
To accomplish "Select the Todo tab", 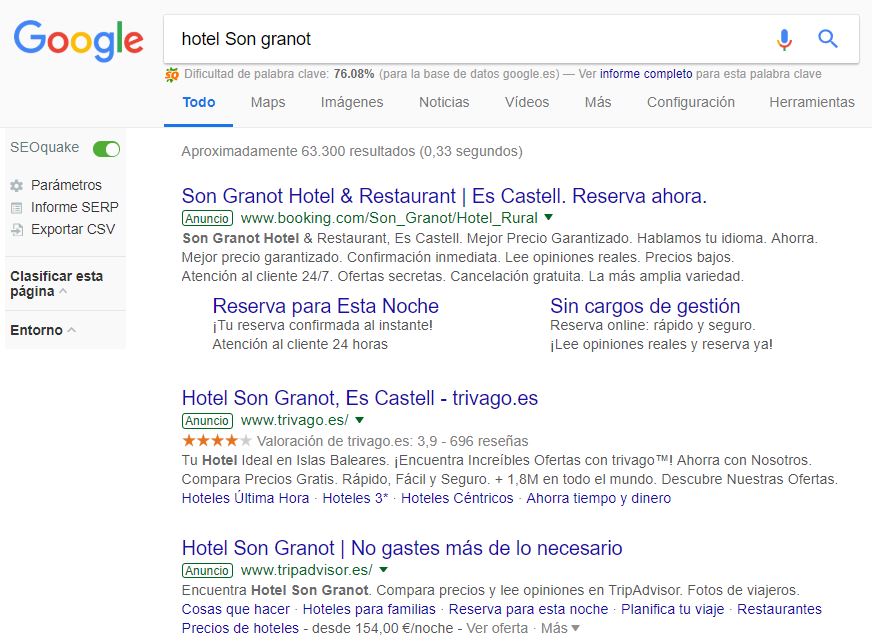I will coord(199,102).
